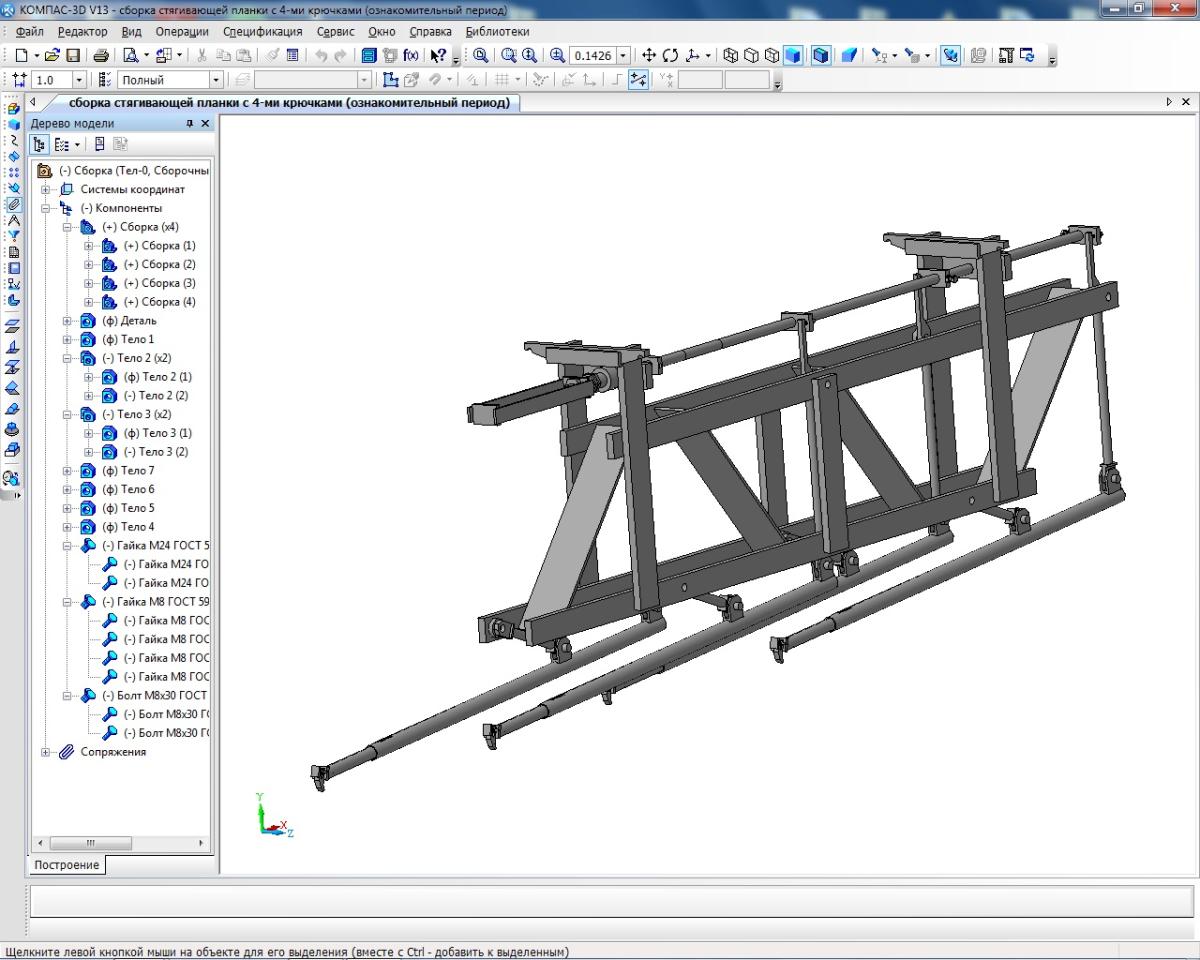1200x960 pixels.
Task: Open the Variables f(x) tool
Action: [x=411, y=56]
